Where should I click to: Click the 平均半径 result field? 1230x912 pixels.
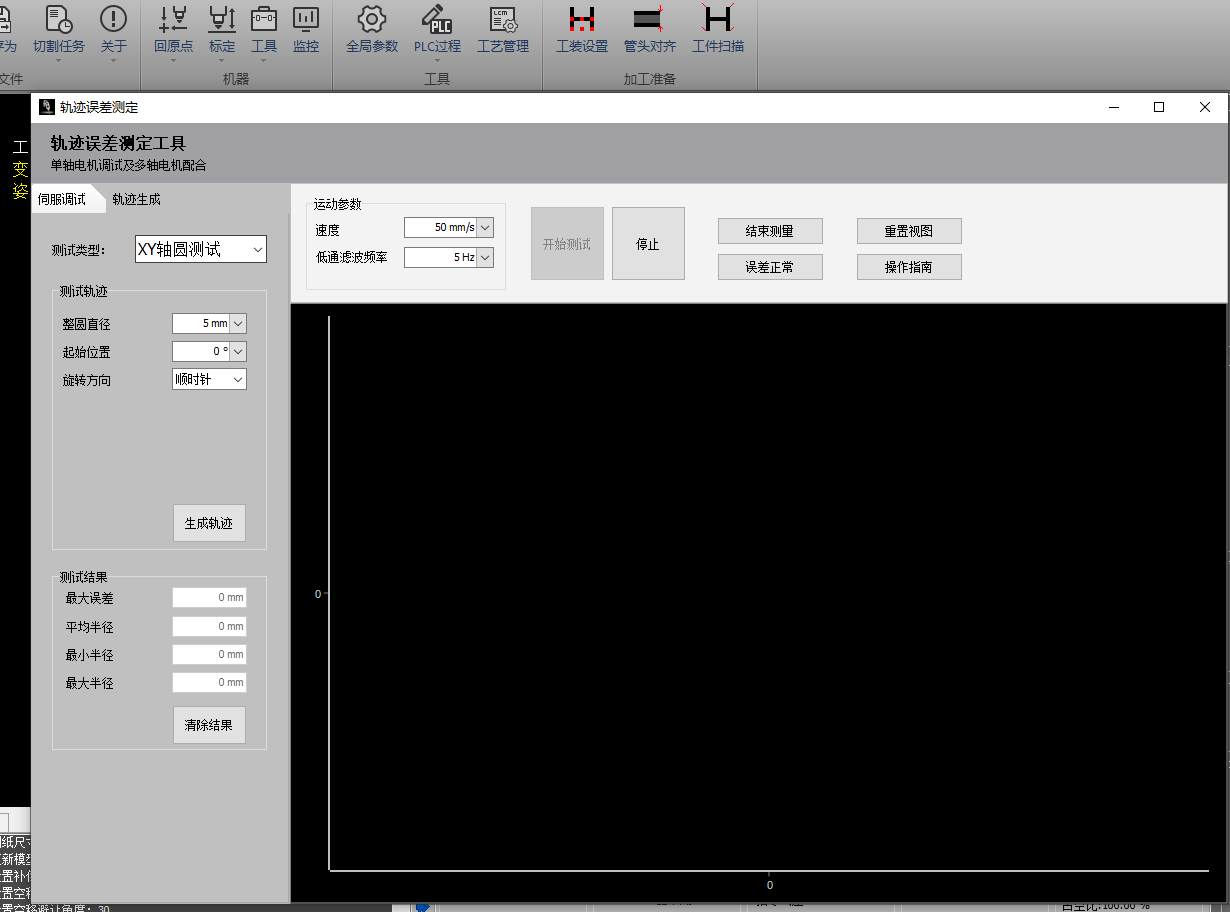pos(209,626)
